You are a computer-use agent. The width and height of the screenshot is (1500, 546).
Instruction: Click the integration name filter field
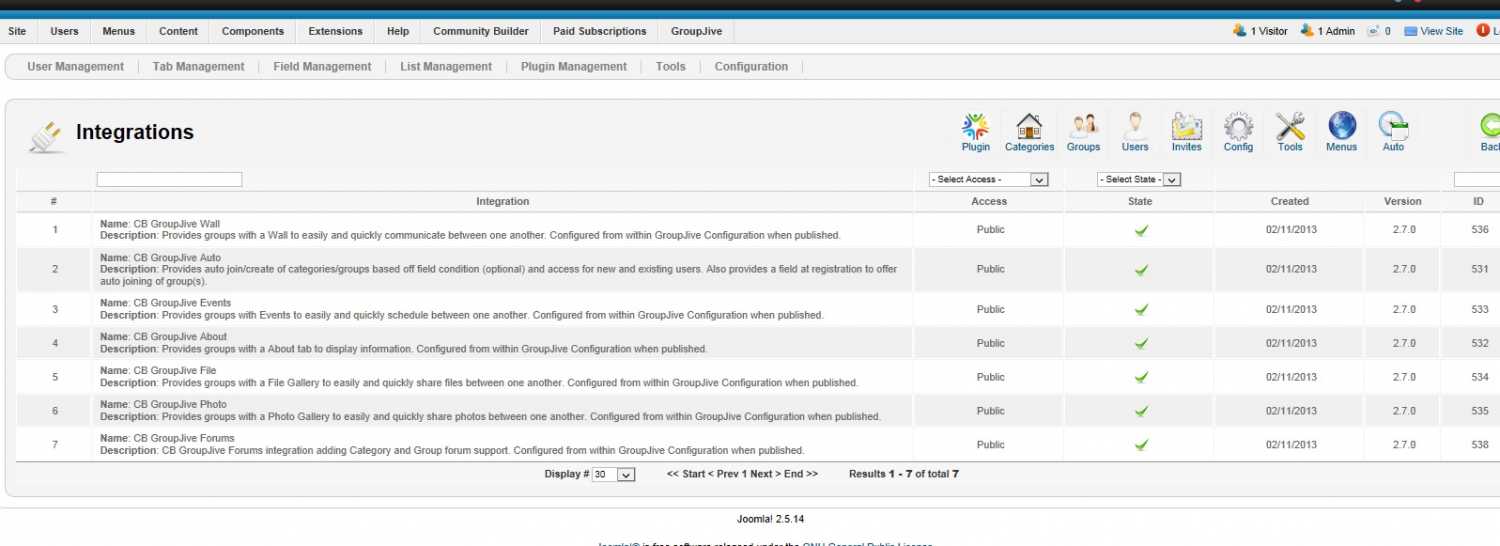[x=169, y=180]
